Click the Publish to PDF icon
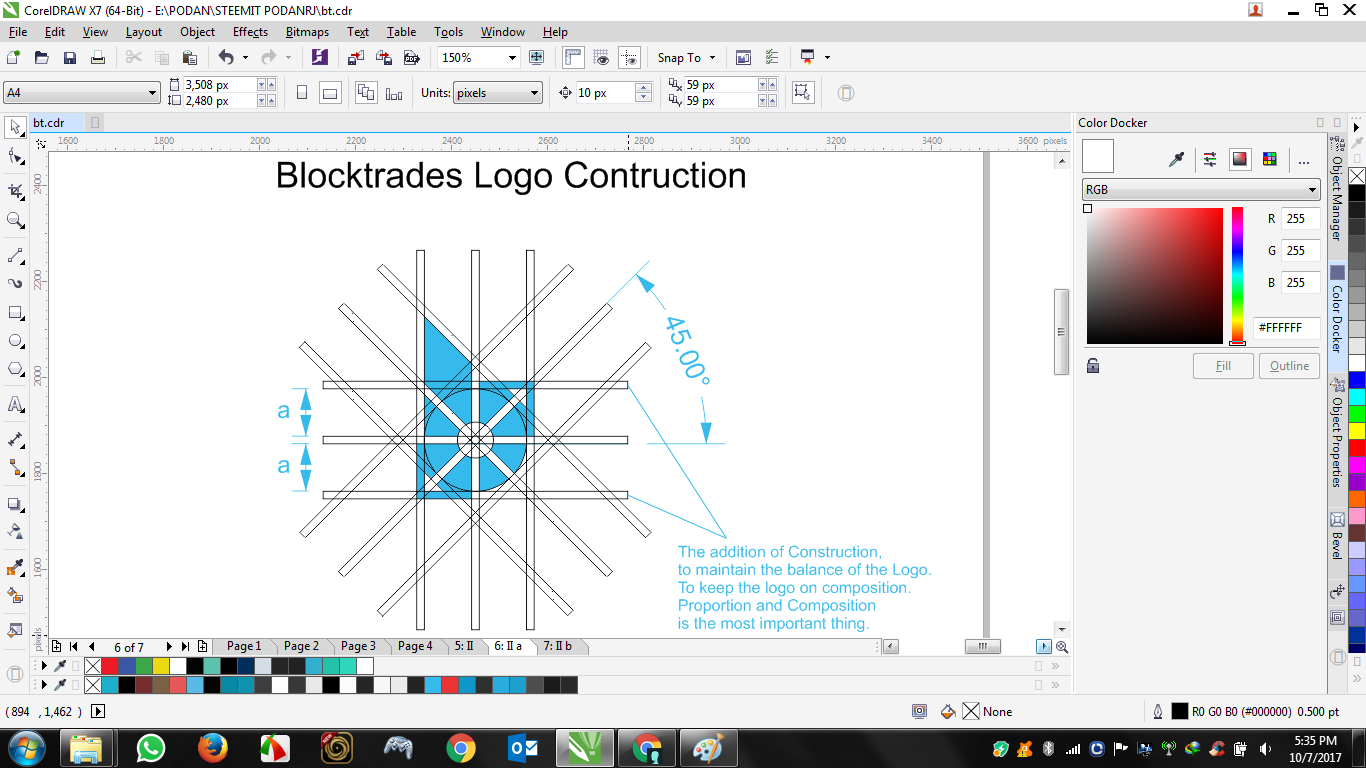This screenshot has height=768, width=1366. click(410, 57)
